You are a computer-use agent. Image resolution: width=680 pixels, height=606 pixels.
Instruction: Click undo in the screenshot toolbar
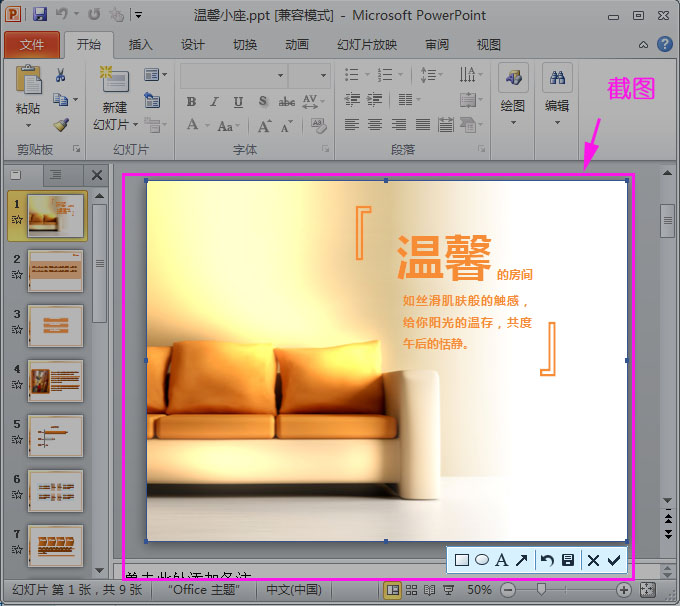point(547,560)
